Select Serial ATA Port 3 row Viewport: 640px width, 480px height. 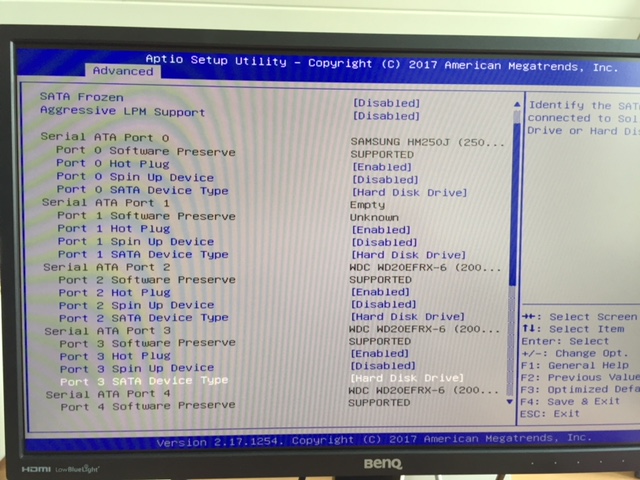pyautogui.click(x=108, y=331)
